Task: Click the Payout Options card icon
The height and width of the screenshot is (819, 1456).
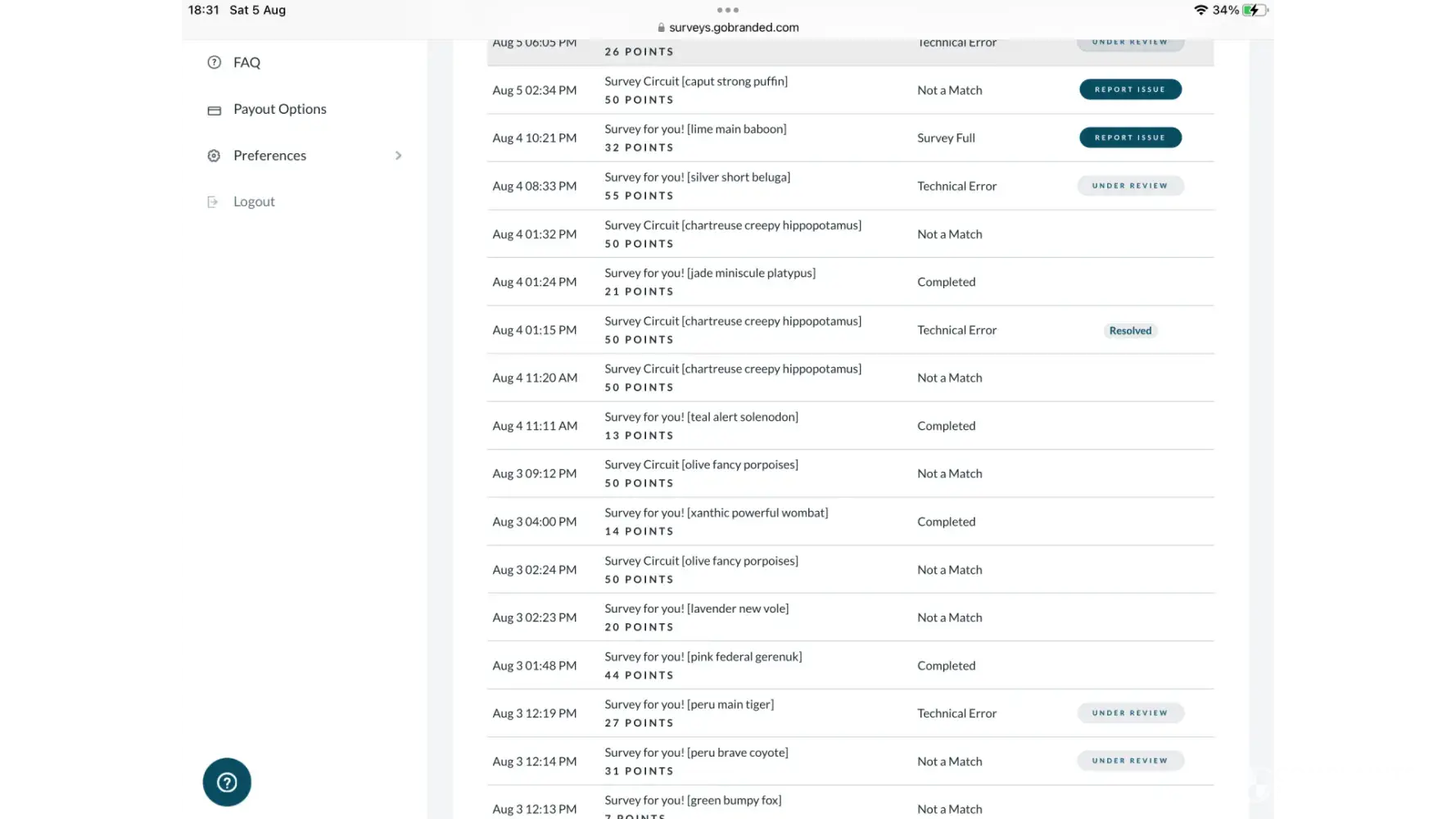Action: tap(214, 110)
